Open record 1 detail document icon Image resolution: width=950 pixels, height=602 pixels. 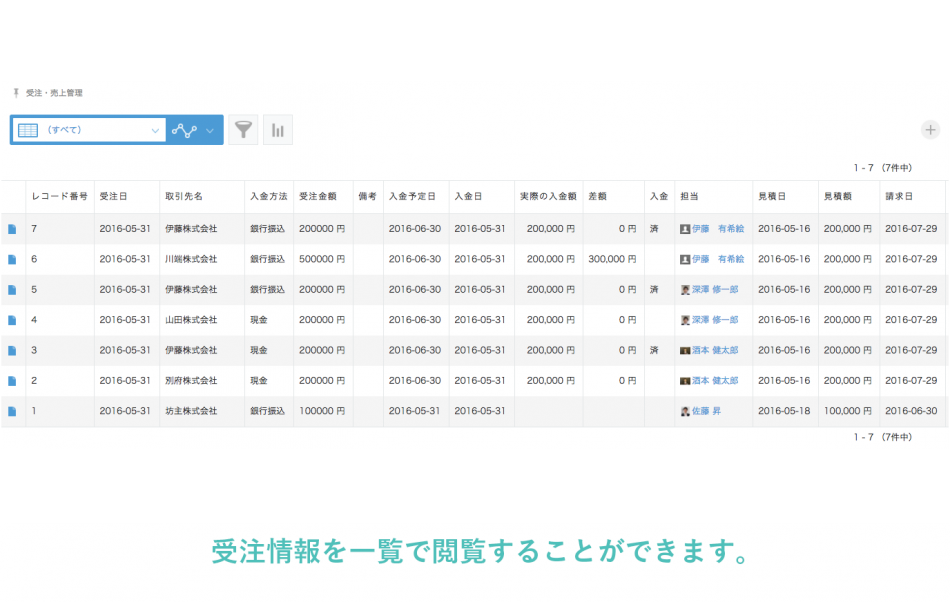[13, 411]
